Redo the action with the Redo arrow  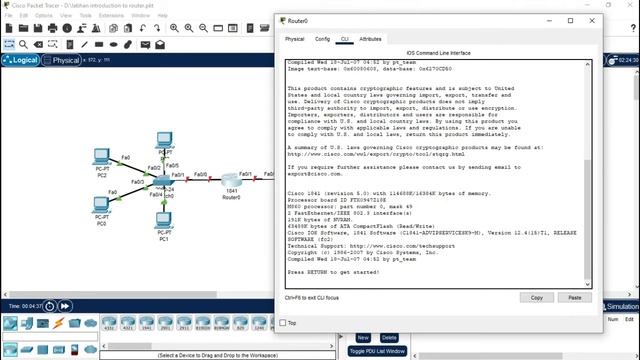click(157, 28)
